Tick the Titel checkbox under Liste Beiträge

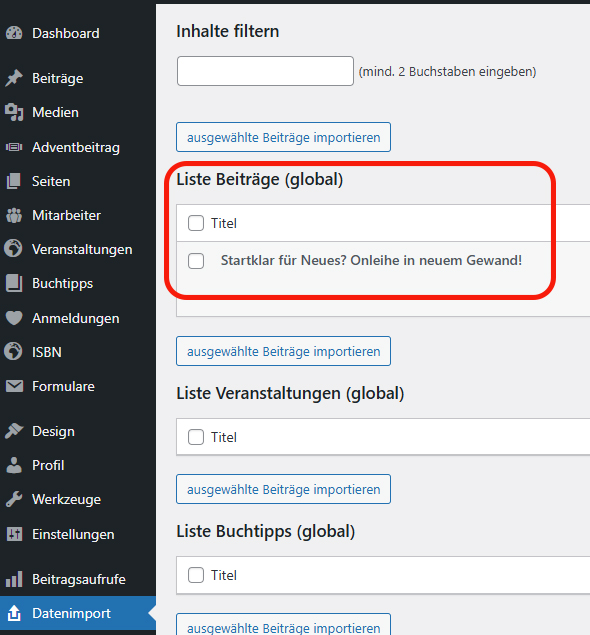196,223
